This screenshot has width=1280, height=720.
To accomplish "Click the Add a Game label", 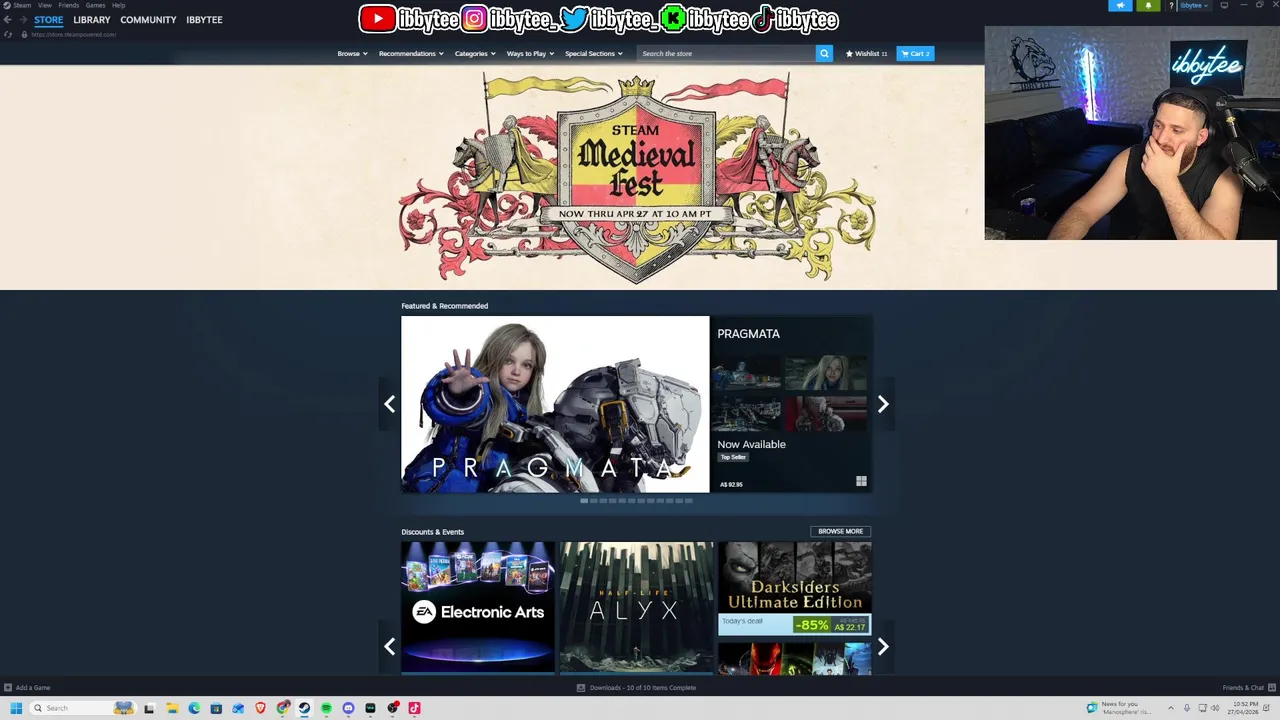I will tap(33, 687).
